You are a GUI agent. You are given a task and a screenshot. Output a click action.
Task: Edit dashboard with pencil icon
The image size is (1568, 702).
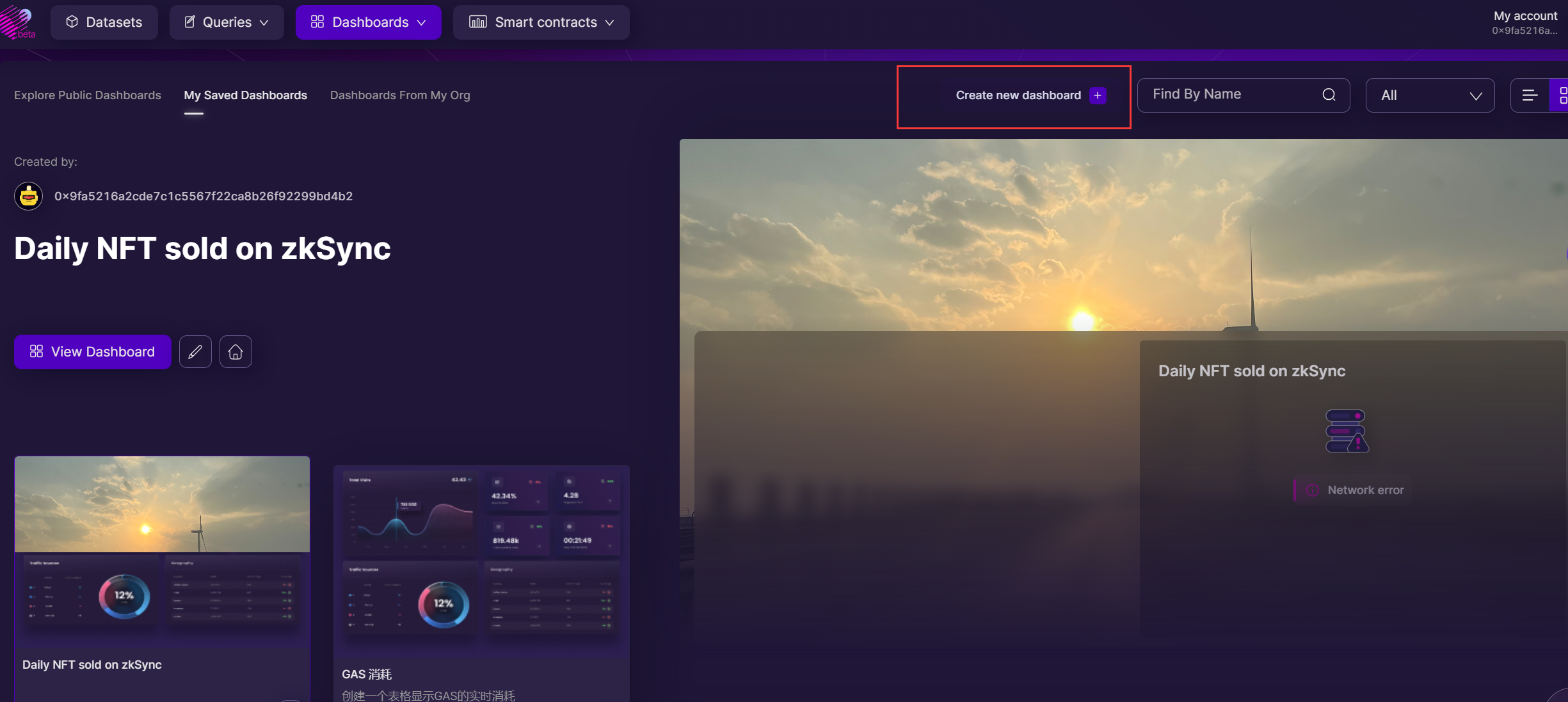point(195,352)
